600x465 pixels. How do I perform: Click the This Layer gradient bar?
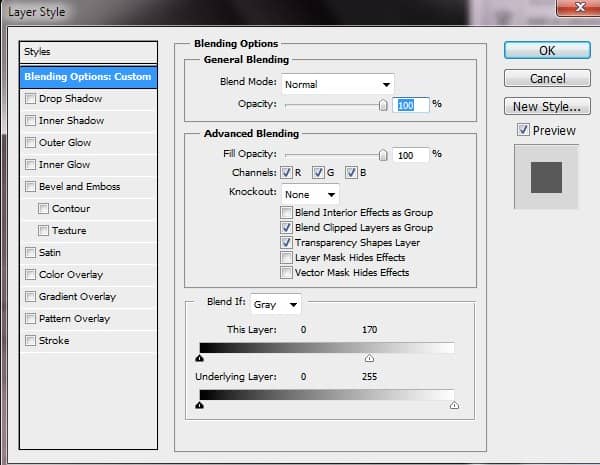point(327,348)
